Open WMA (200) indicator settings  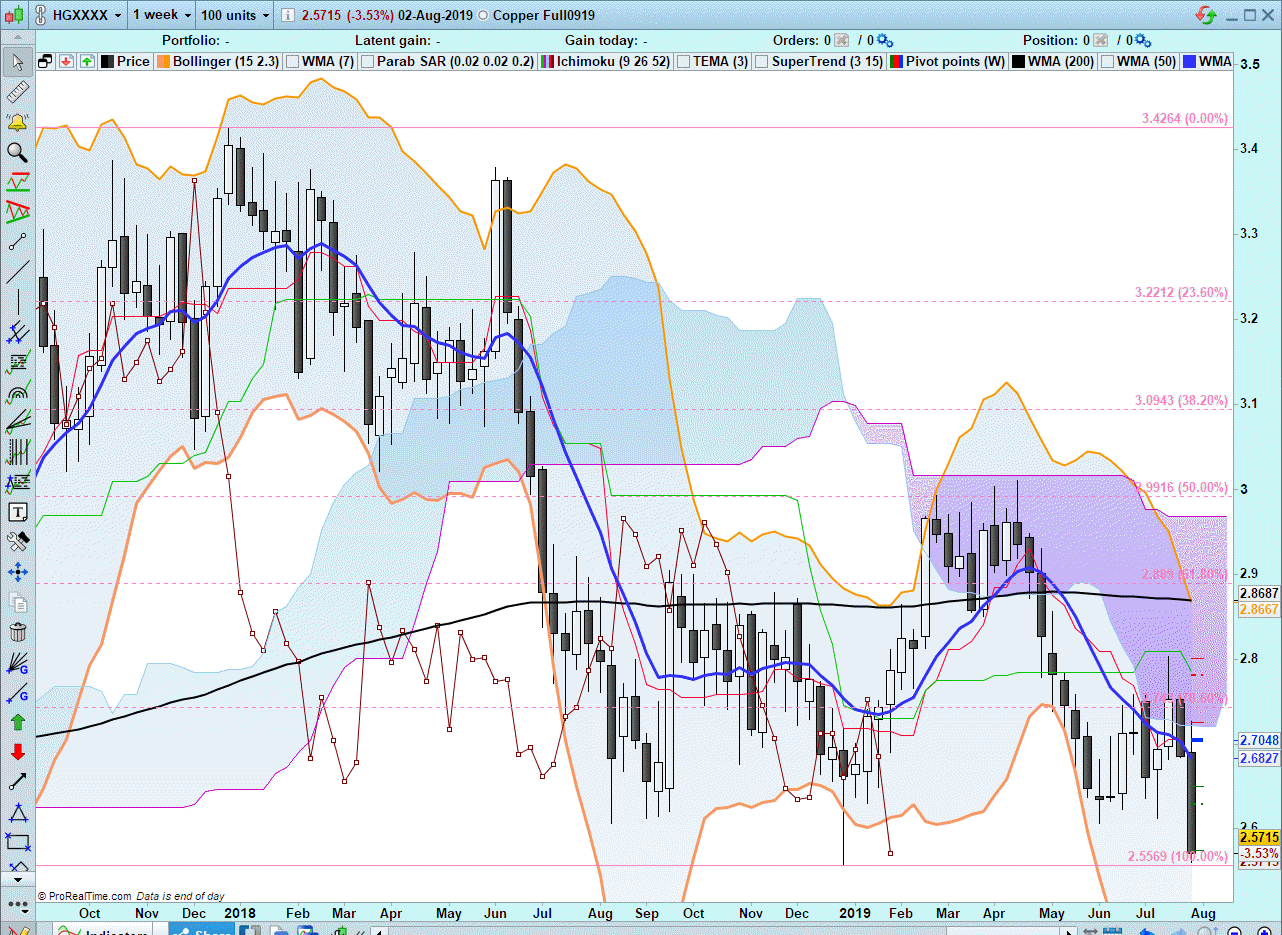pyautogui.click(x=1060, y=61)
